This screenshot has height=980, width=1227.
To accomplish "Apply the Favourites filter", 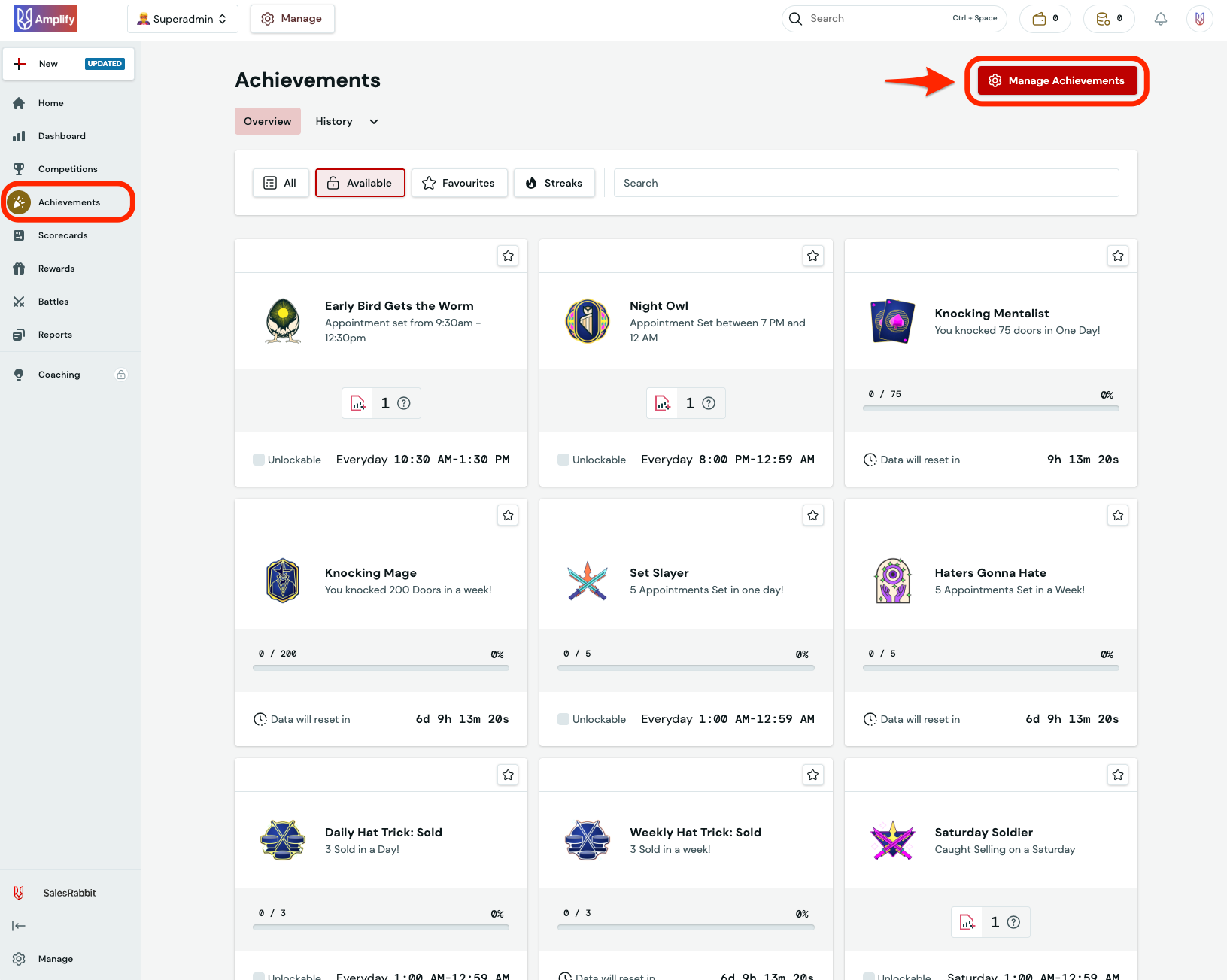I will coord(459,183).
